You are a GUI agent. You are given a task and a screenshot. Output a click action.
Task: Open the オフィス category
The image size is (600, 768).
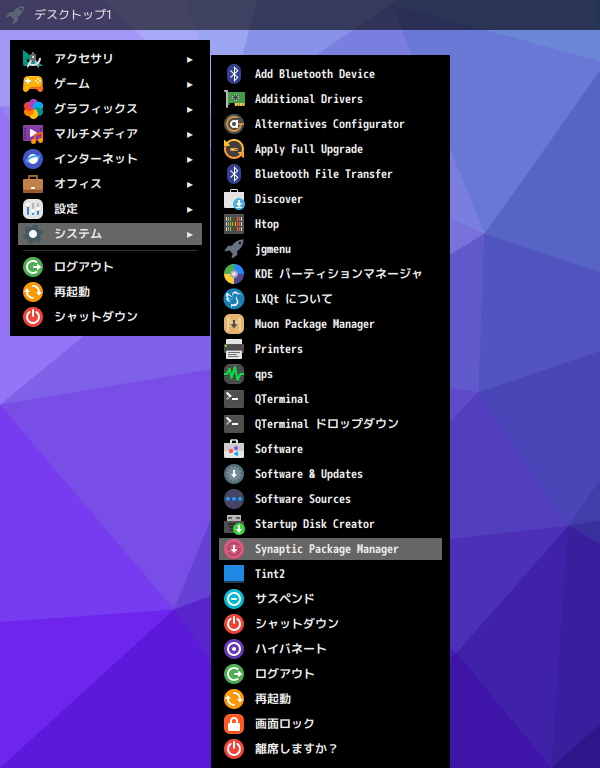click(x=110, y=184)
